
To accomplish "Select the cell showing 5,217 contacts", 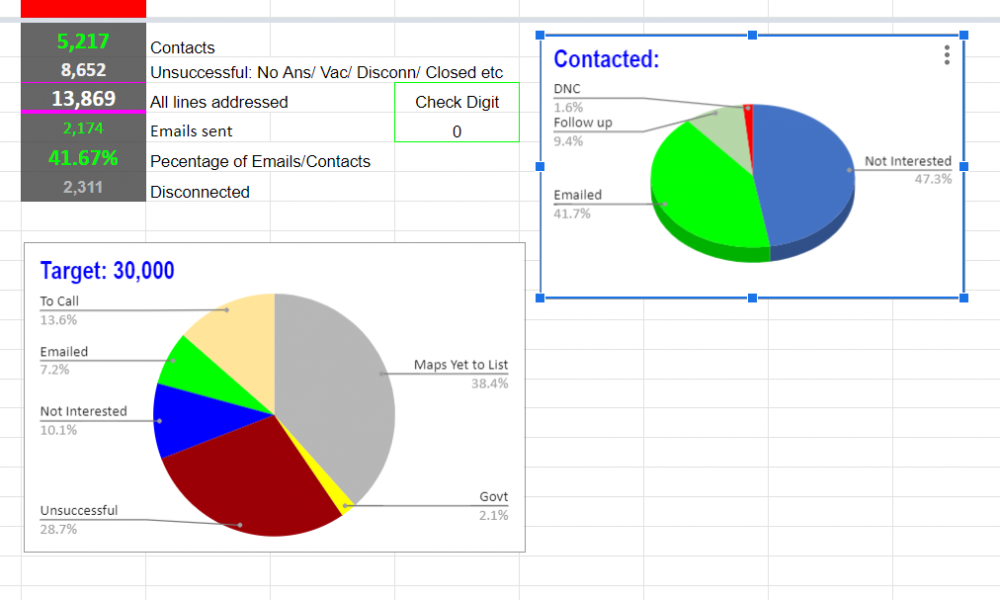I will (83, 42).
